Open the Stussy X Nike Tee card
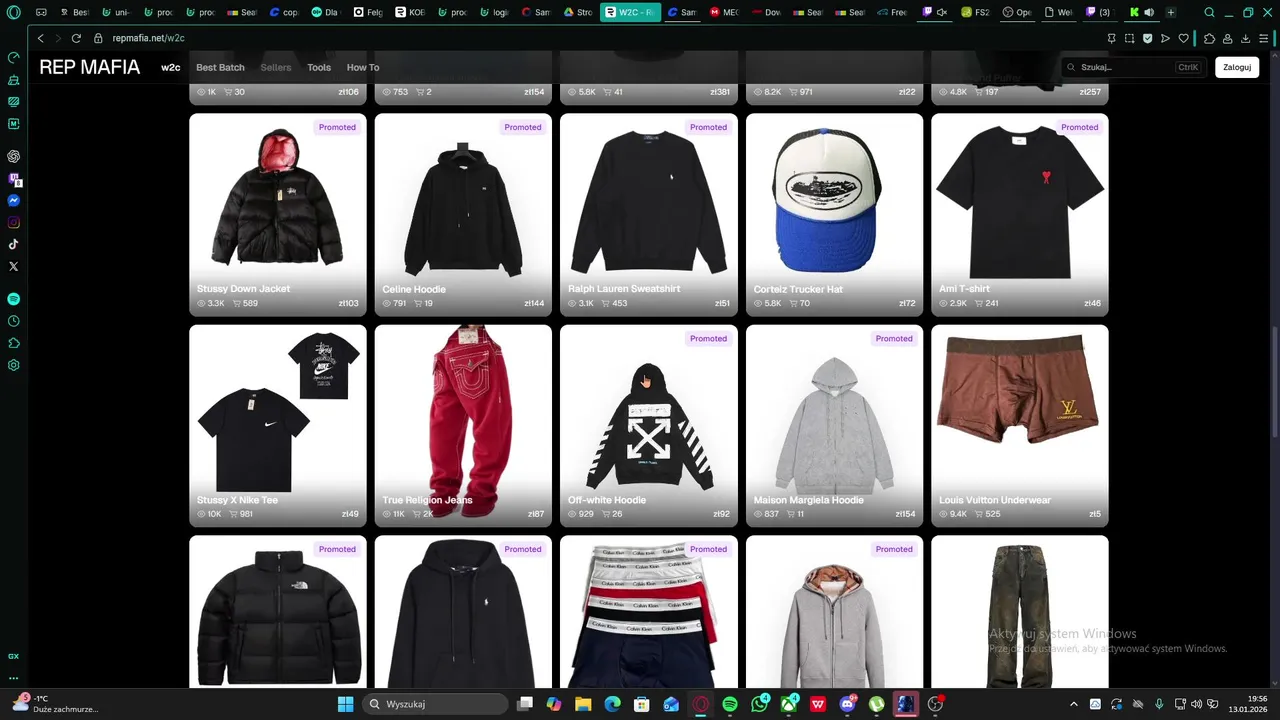1280x720 pixels. [278, 426]
